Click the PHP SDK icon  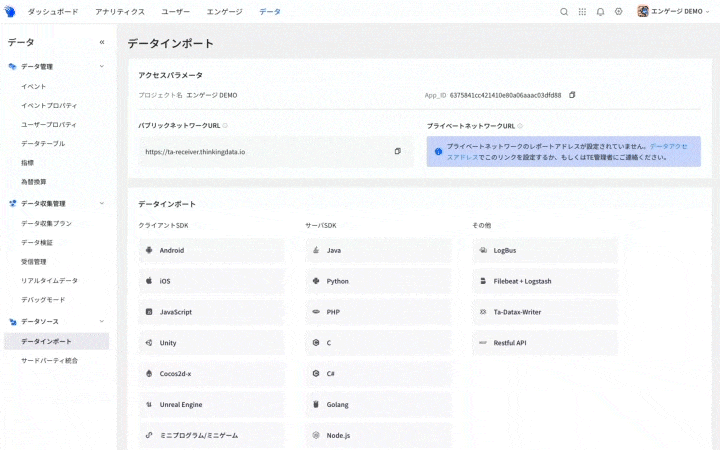click(x=316, y=312)
